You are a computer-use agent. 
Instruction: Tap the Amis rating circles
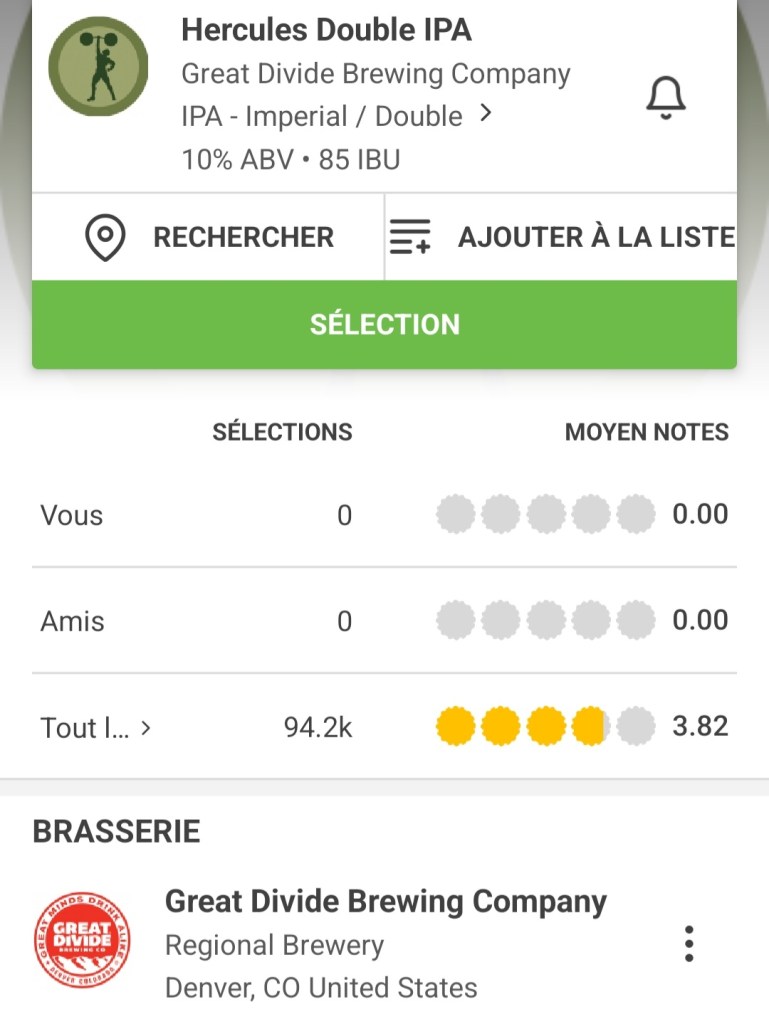[x=545, y=622]
